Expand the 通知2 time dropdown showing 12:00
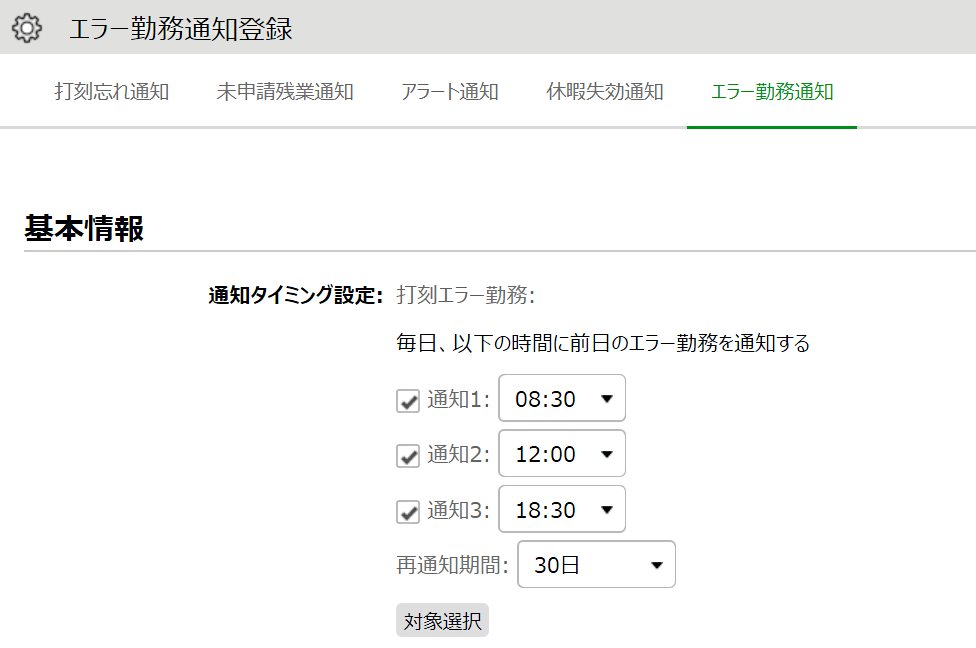The height and width of the screenshot is (648, 976). click(562, 454)
